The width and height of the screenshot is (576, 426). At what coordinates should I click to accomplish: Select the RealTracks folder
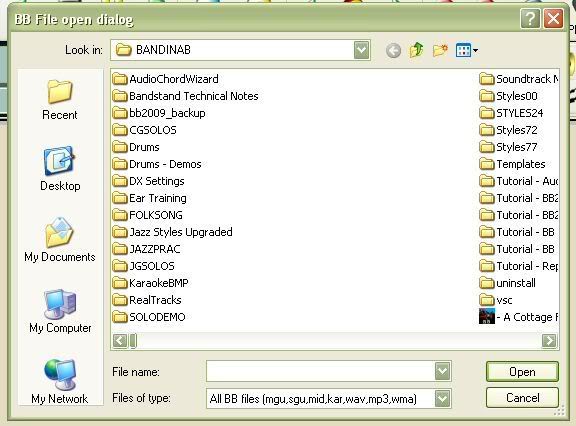[x=147, y=300]
